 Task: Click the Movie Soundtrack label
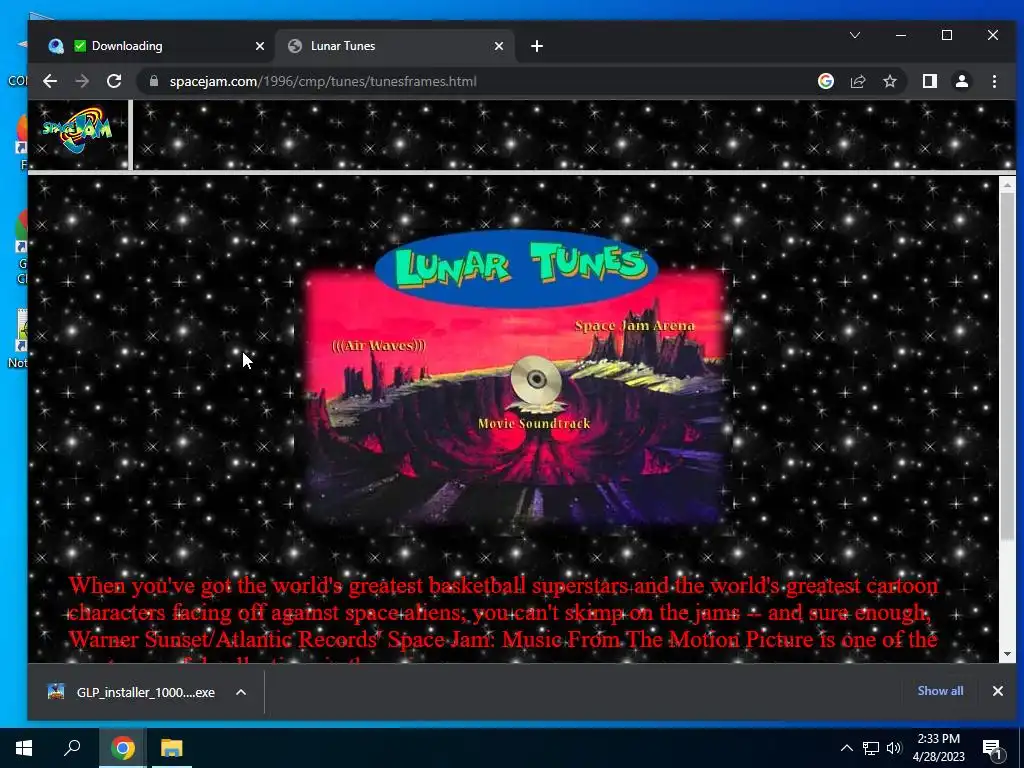tap(534, 423)
